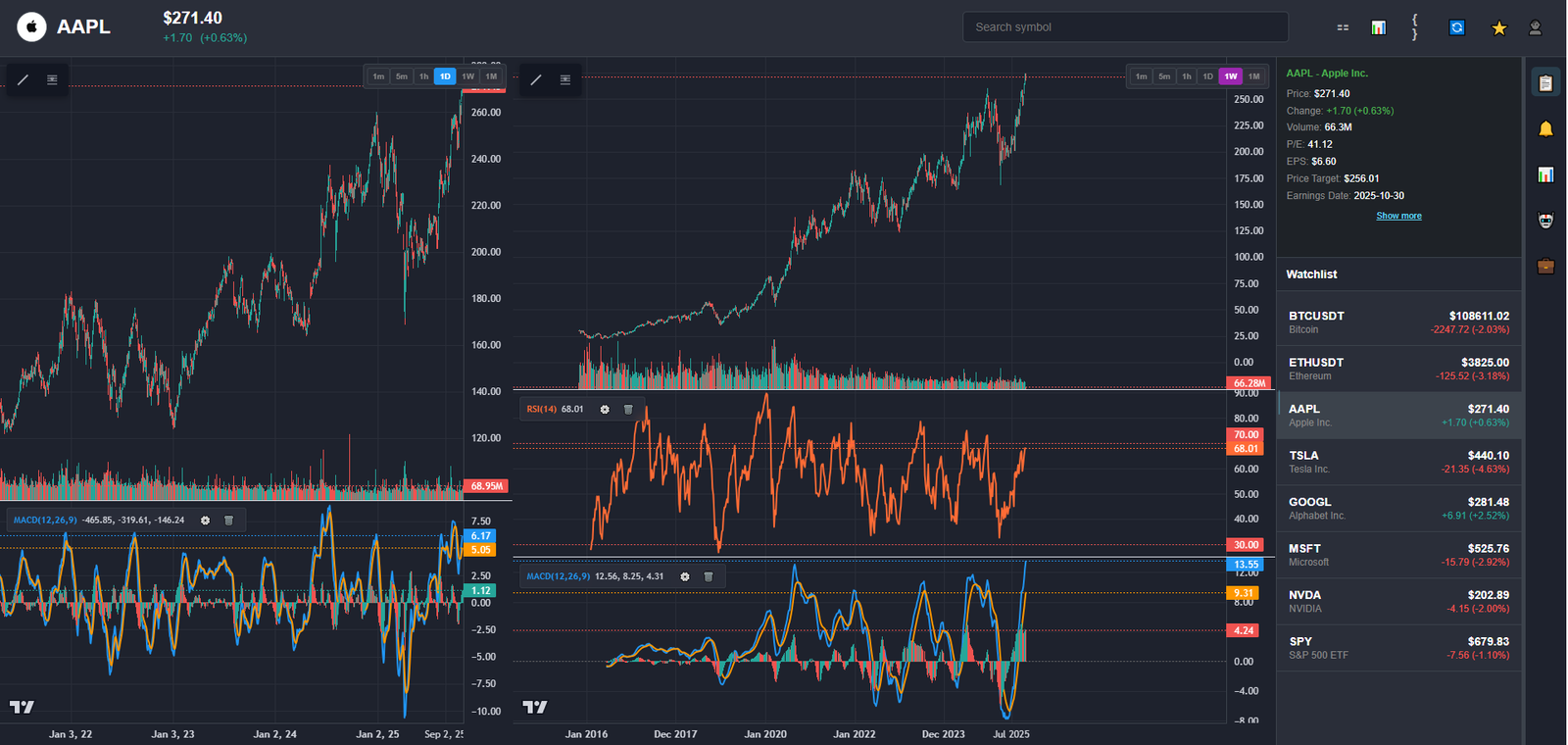
Task: Delete the RSI(14) indicator with trash icon
Action: coord(628,410)
